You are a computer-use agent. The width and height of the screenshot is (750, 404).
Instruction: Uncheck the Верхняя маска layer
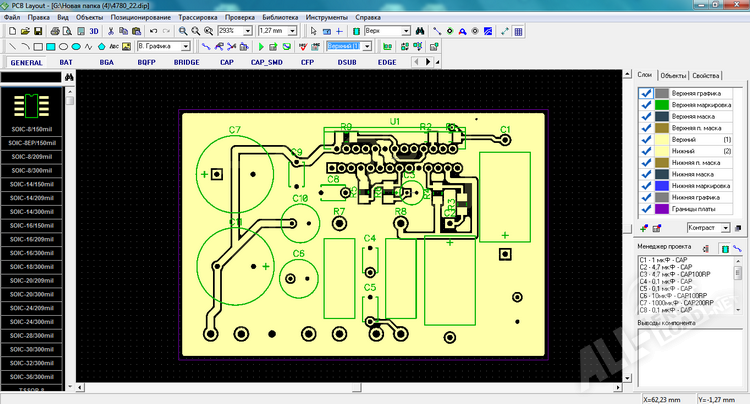click(x=646, y=116)
